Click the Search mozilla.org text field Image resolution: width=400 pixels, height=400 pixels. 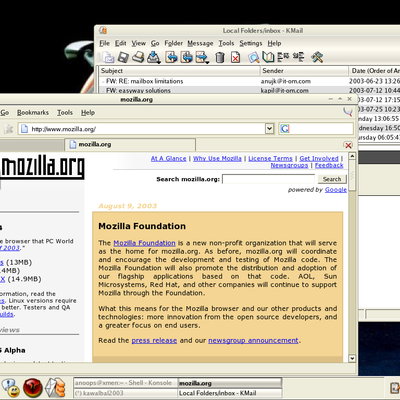click(x=268, y=179)
